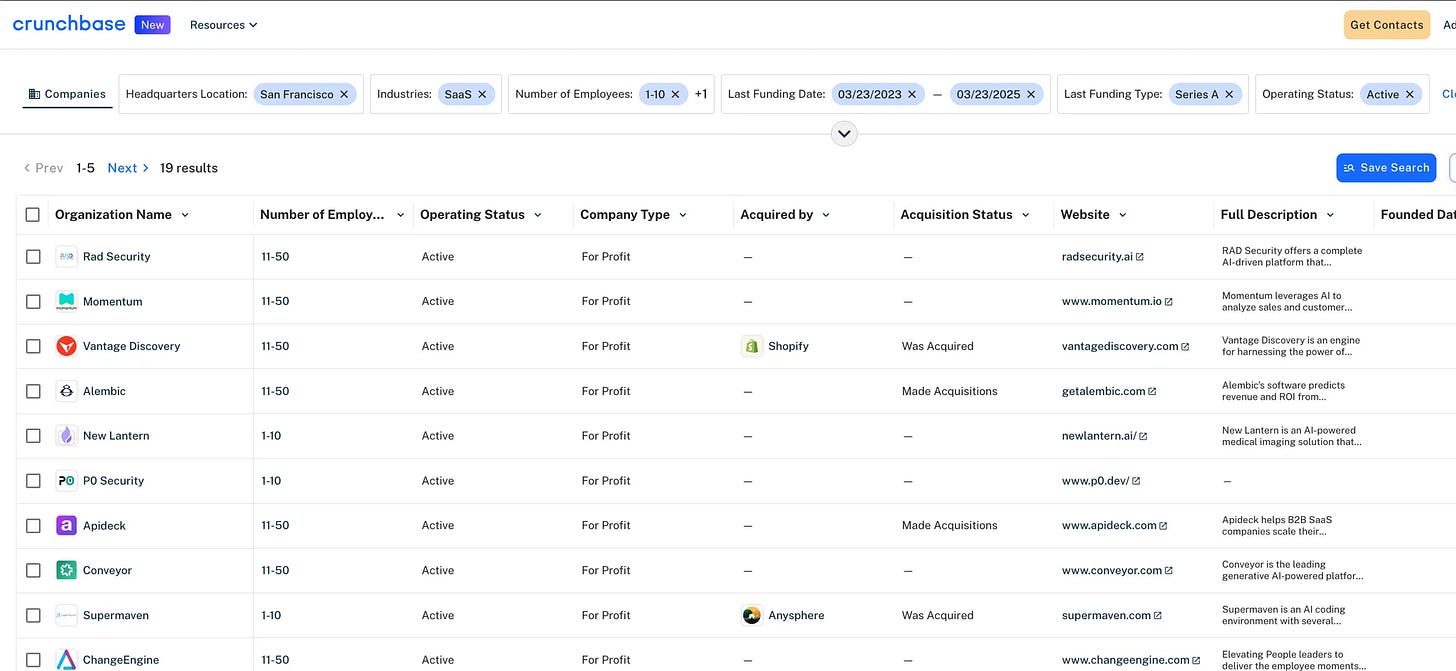Screen dimensions: 1456x671
Task: Select the Companies tab
Action: coord(67,94)
